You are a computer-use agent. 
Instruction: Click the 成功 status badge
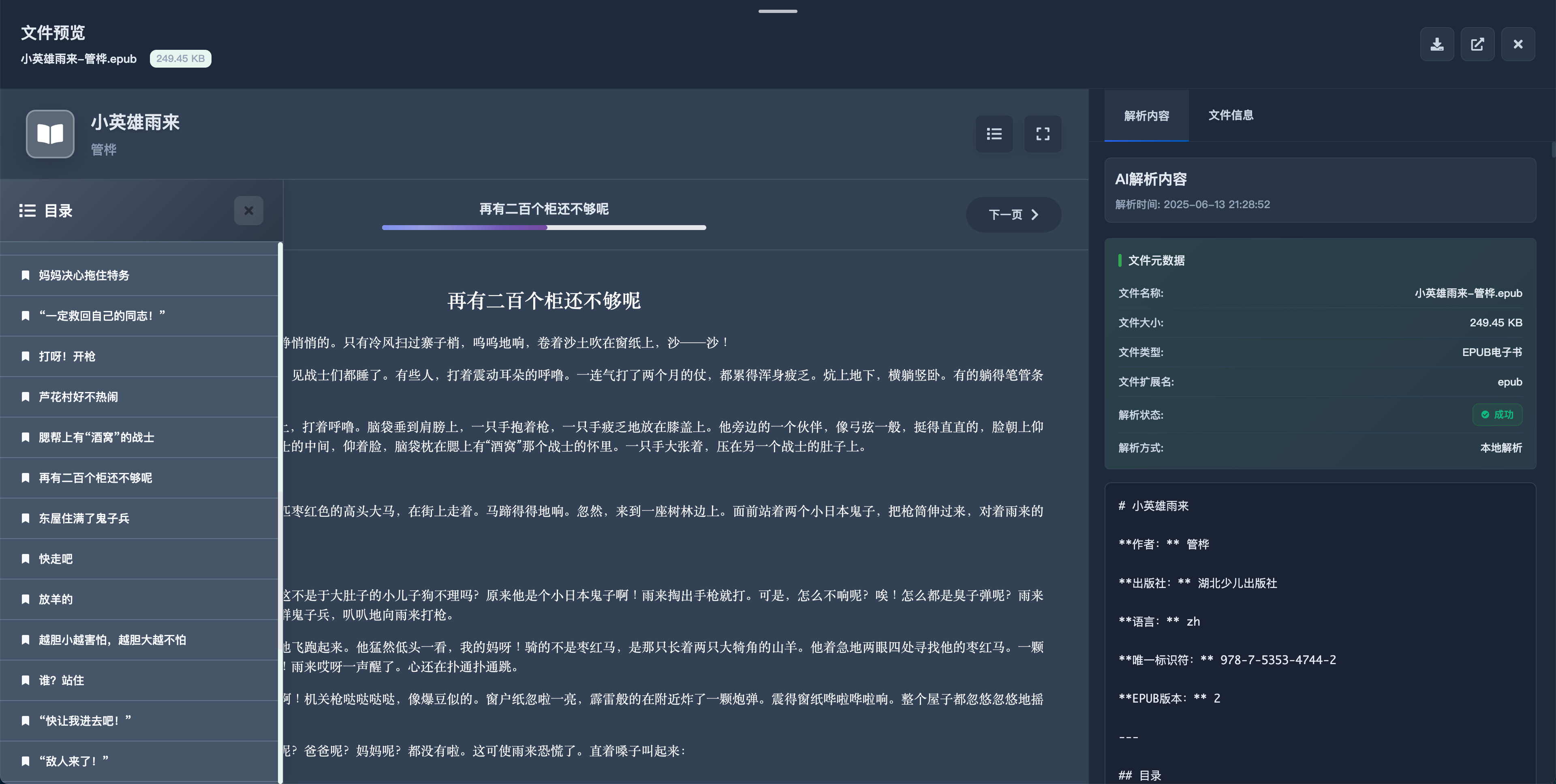[1497, 415]
